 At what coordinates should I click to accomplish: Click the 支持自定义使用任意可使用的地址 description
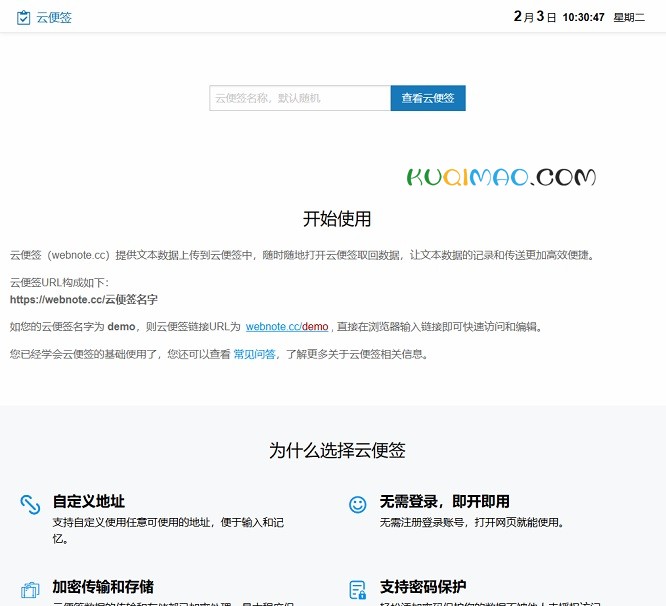click(168, 530)
